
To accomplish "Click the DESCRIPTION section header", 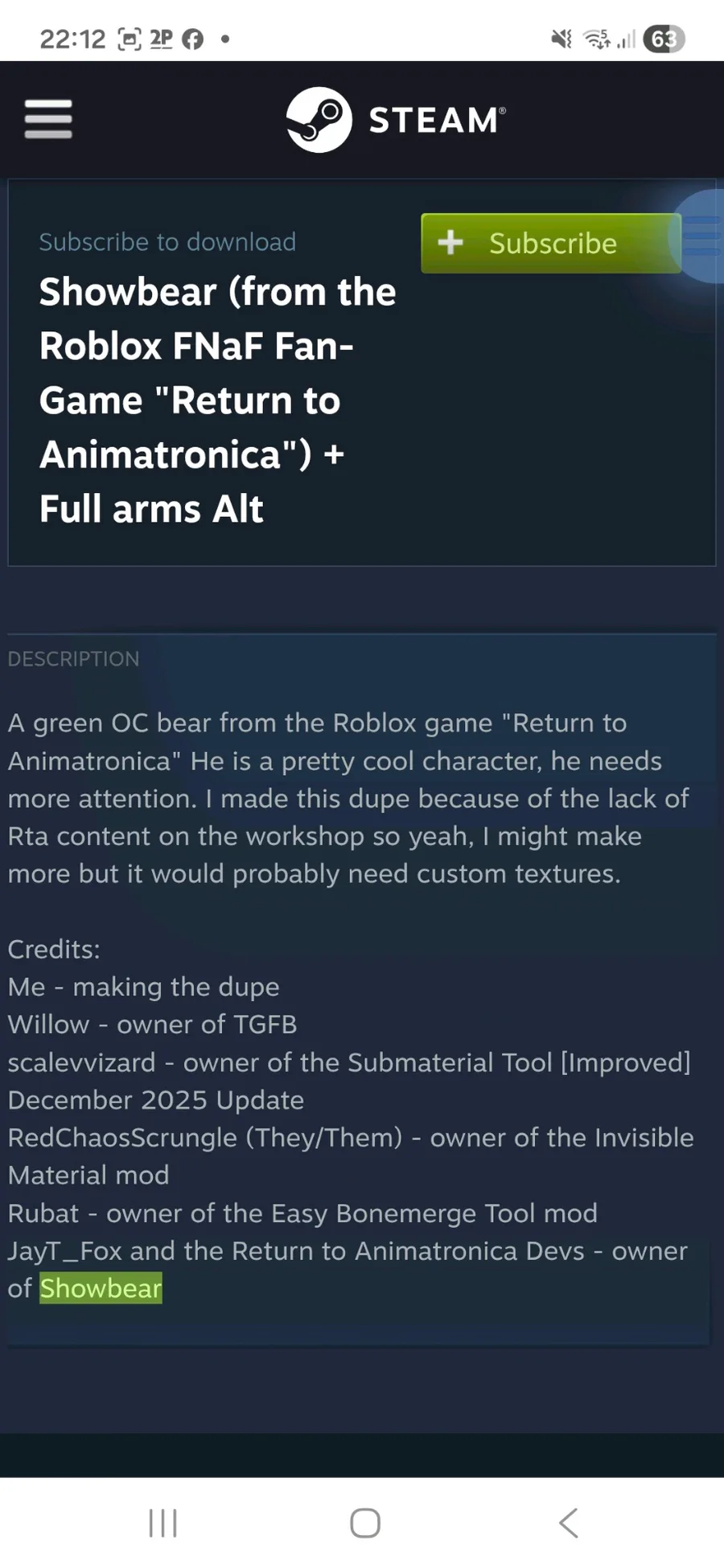I will click(73, 659).
